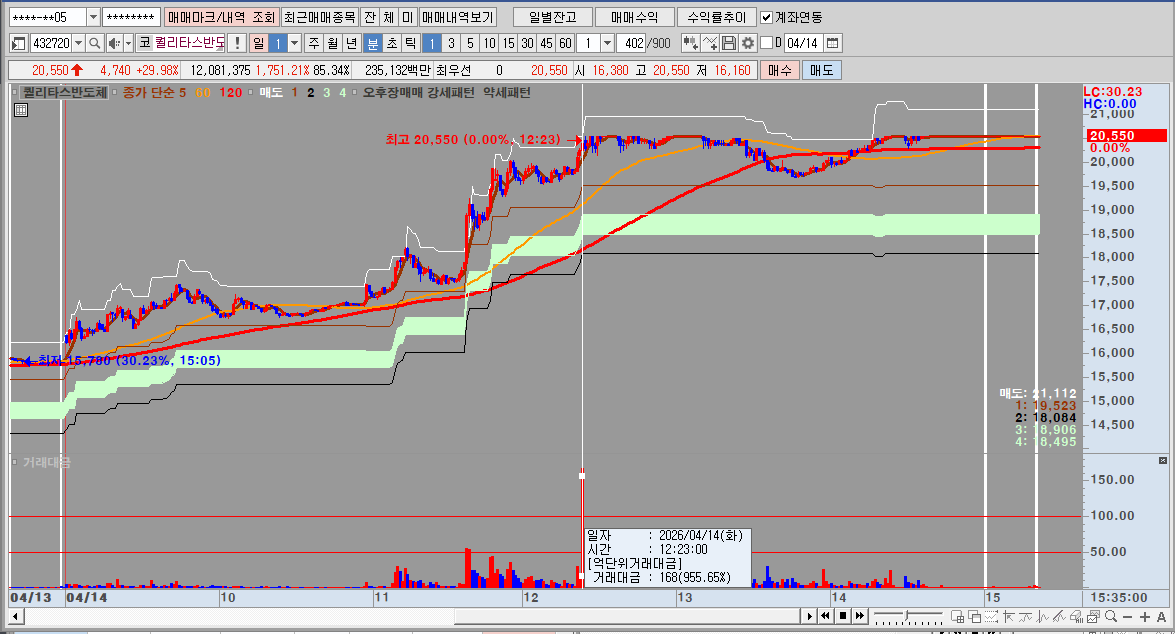Click the data grid icon on the chart
This screenshot has width=1175, height=634.
point(21,110)
